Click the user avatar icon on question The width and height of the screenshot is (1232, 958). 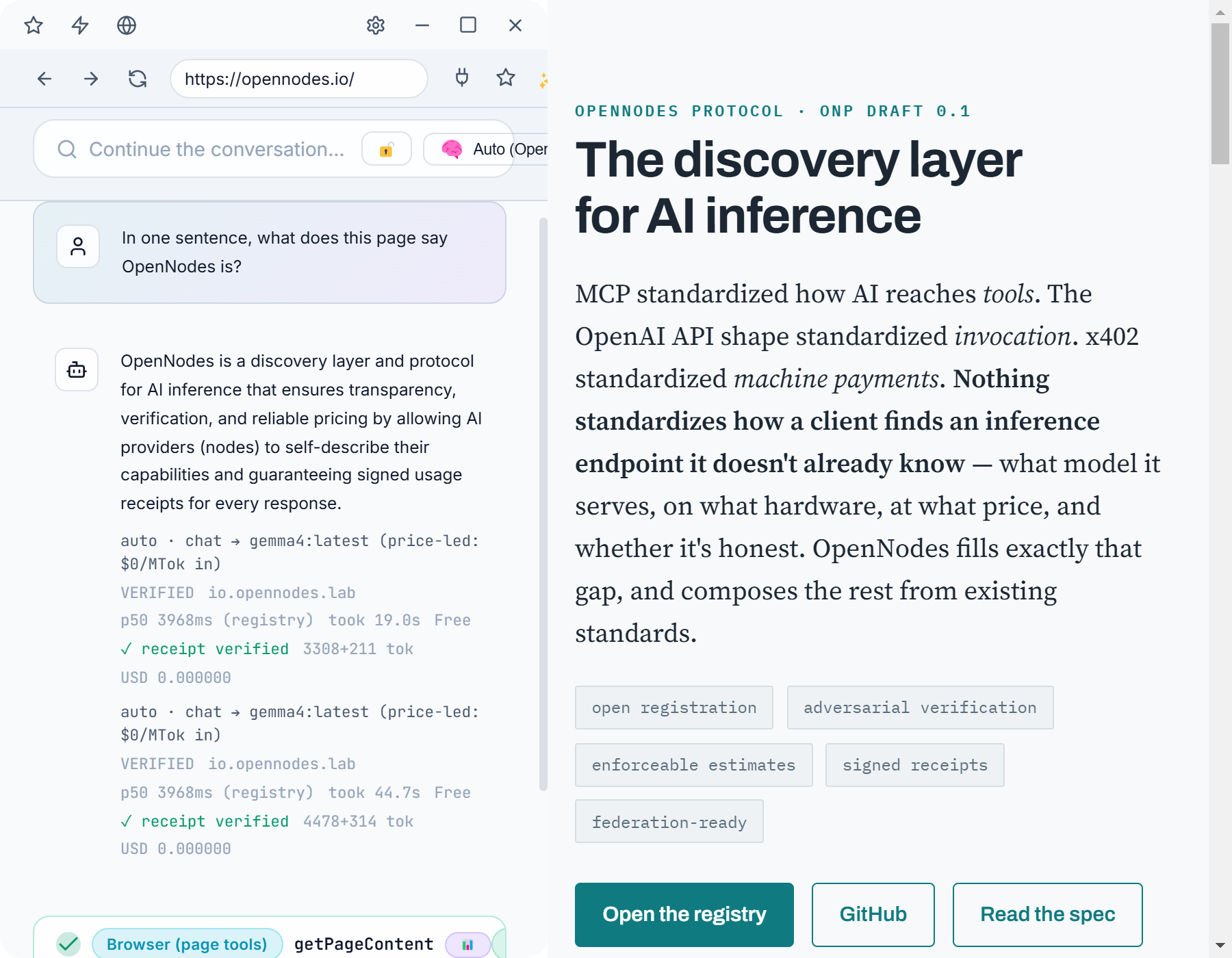78,246
